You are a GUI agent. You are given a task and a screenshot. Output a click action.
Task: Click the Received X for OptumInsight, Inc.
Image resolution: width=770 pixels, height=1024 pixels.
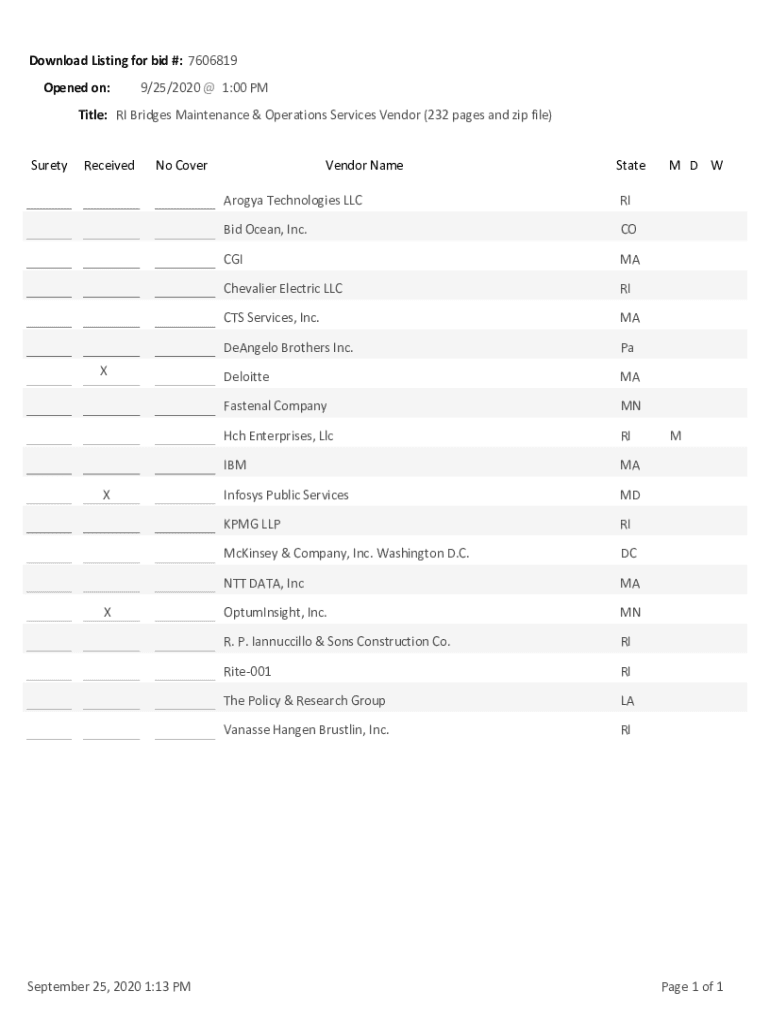[x=108, y=612]
